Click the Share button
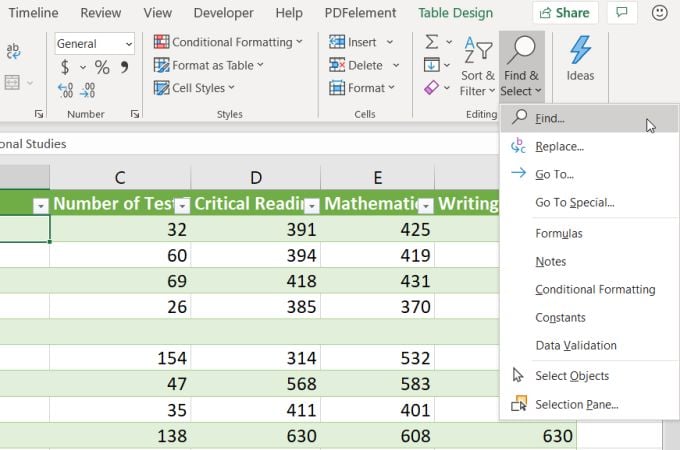Image resolution: width=680 pixels, height=450 pixels. coord(565,13)
